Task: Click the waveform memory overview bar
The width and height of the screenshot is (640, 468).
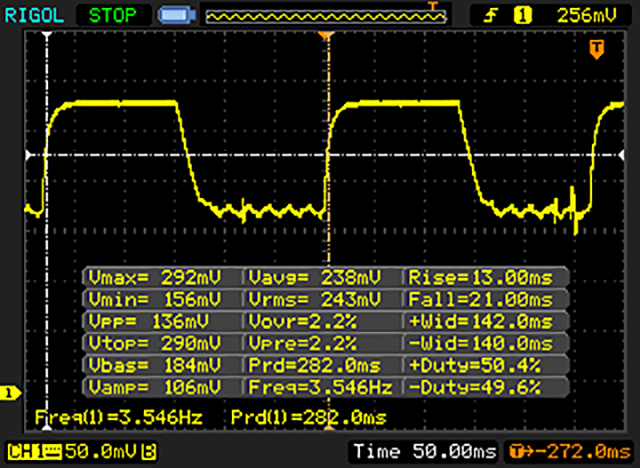Action: (326, 16)
